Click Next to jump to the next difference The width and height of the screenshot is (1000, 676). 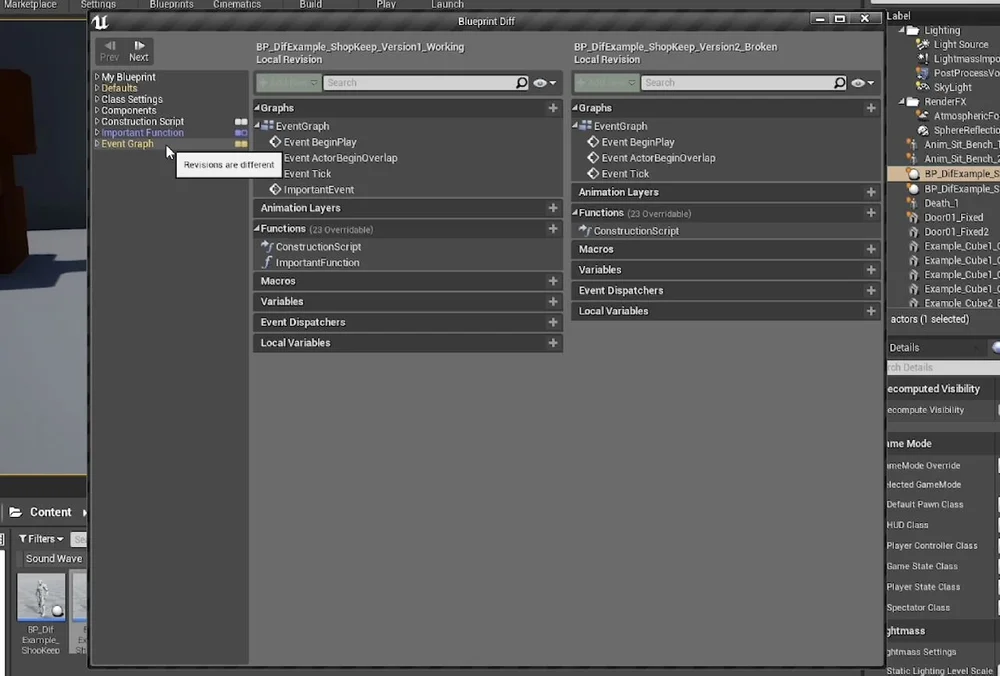[137, 50]
